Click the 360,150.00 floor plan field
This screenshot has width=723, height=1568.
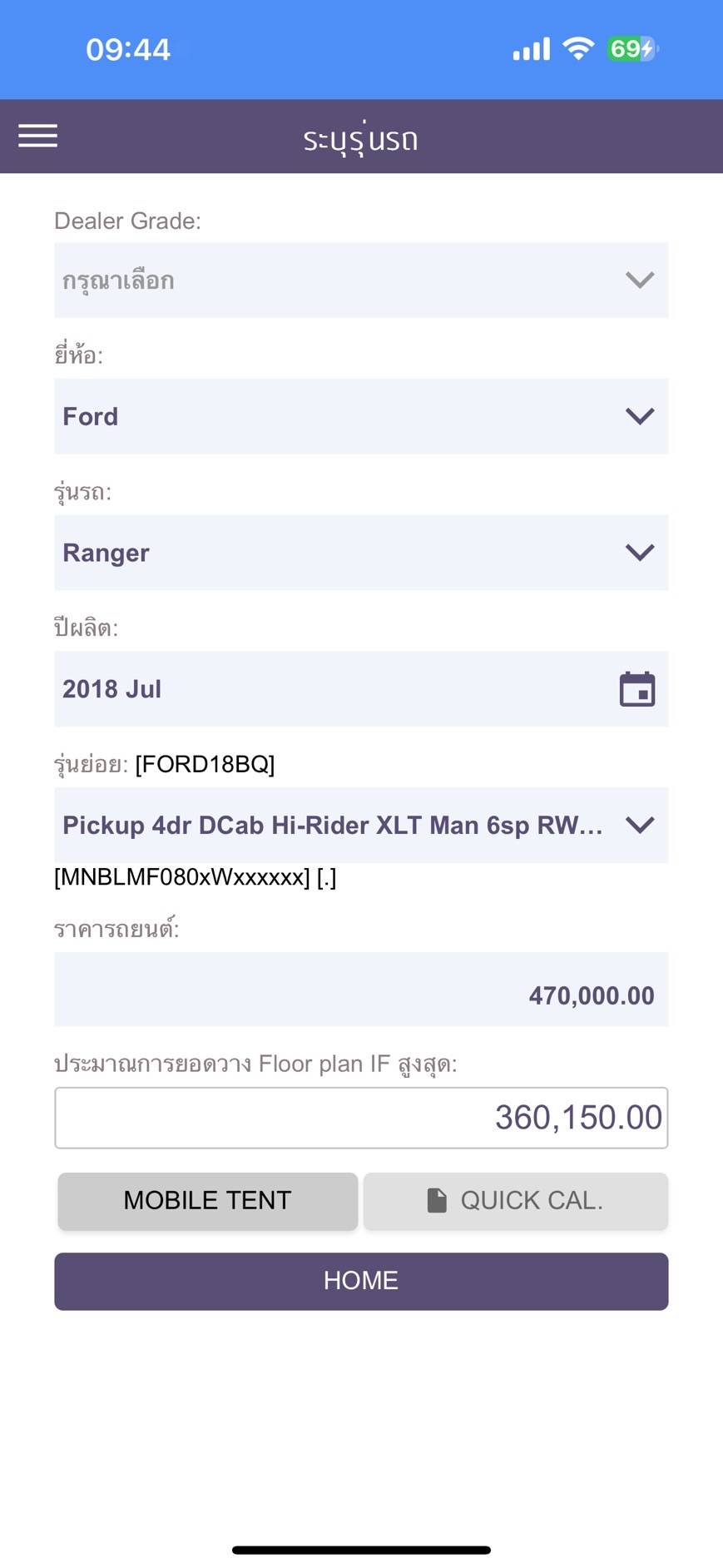pyautogui.click(x=361, y=1118)
